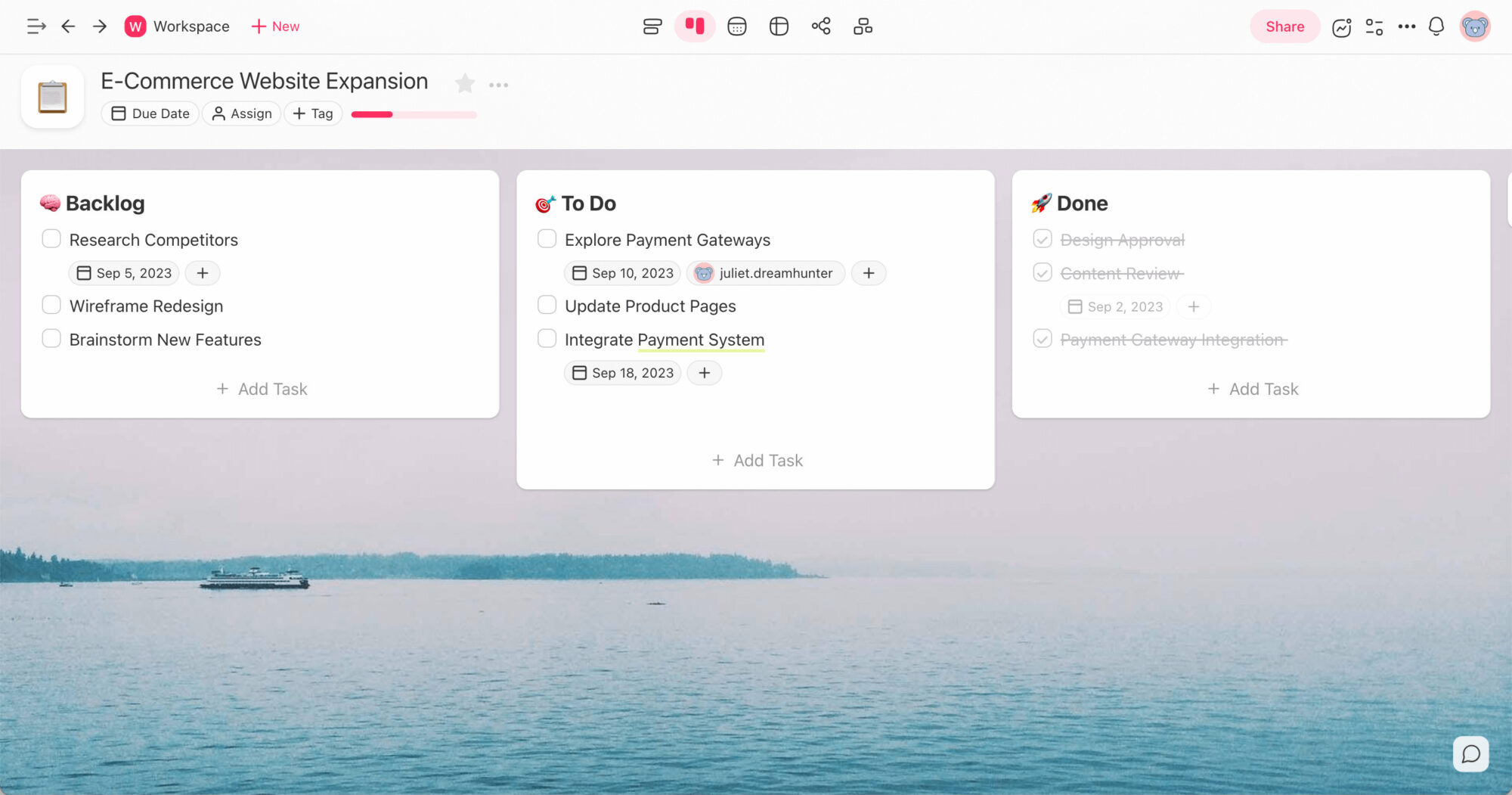
Task: Check off Explore Payment Gateways task
Action: point(547,238)
